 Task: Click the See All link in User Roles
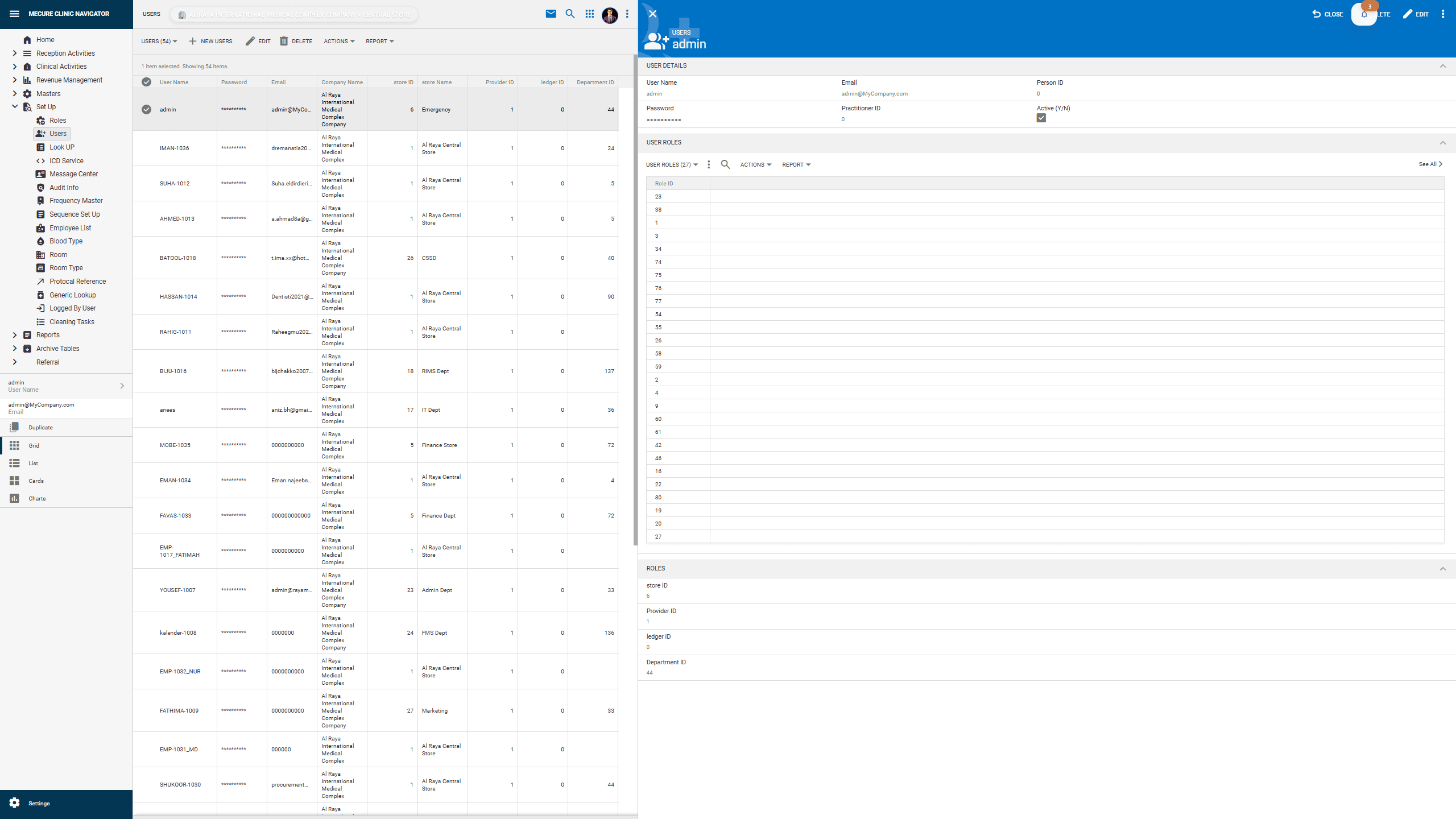(1430, 164)
